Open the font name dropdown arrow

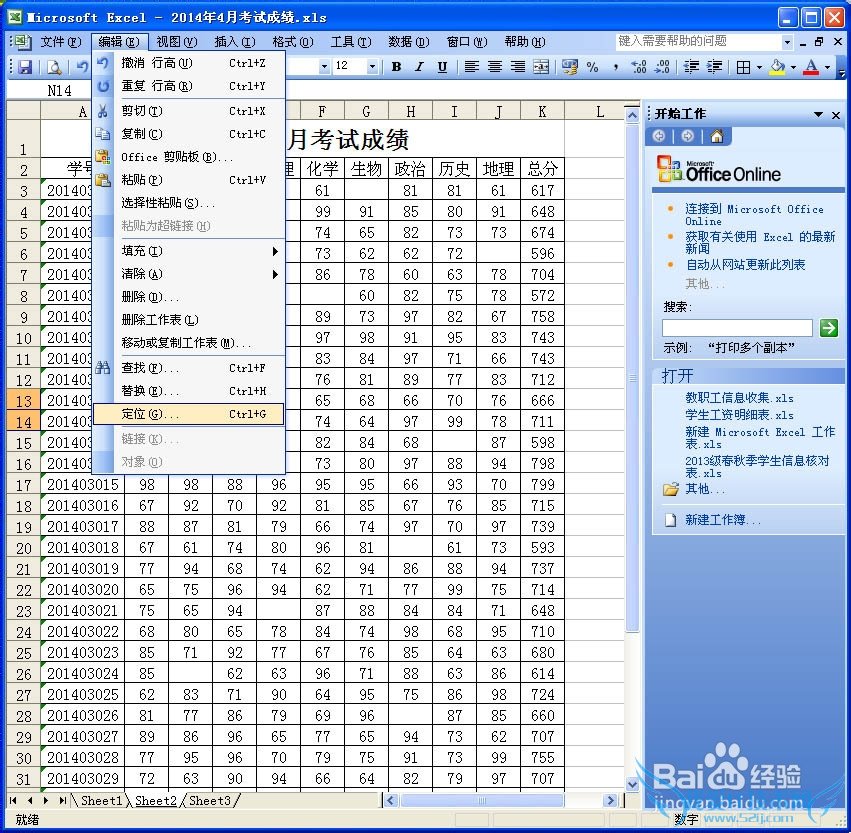point(324,67)
